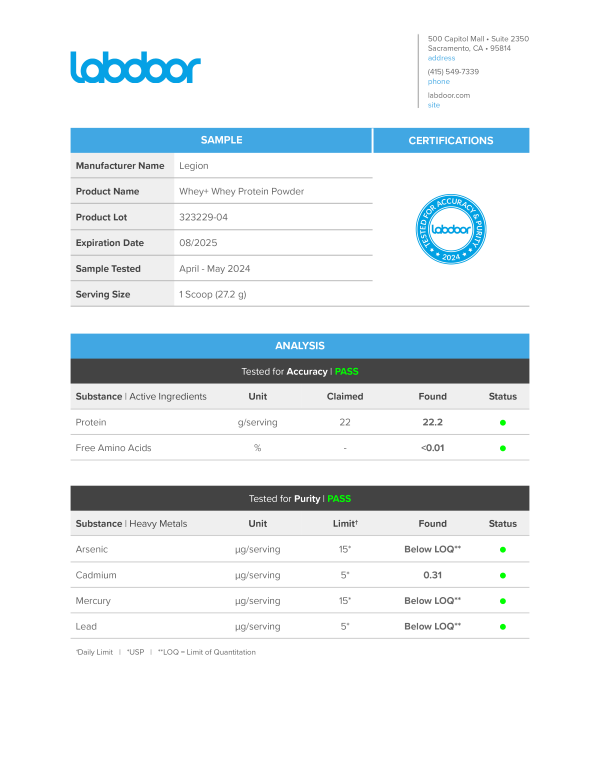Click the 'Protein' row name

tap(91, 422)
